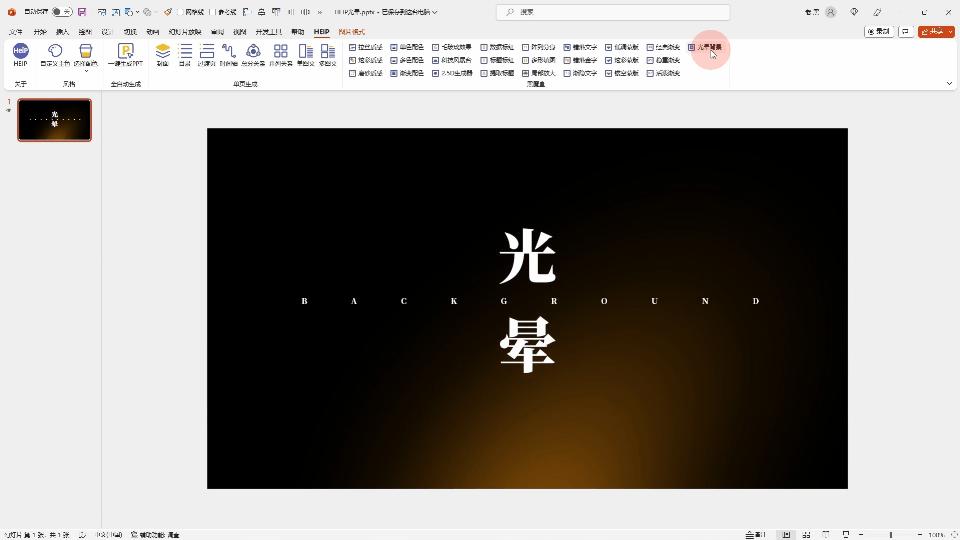Open the file name save-location dropdown in title bar
This screenshot has height=540, width=960.
tap(435, 12)
